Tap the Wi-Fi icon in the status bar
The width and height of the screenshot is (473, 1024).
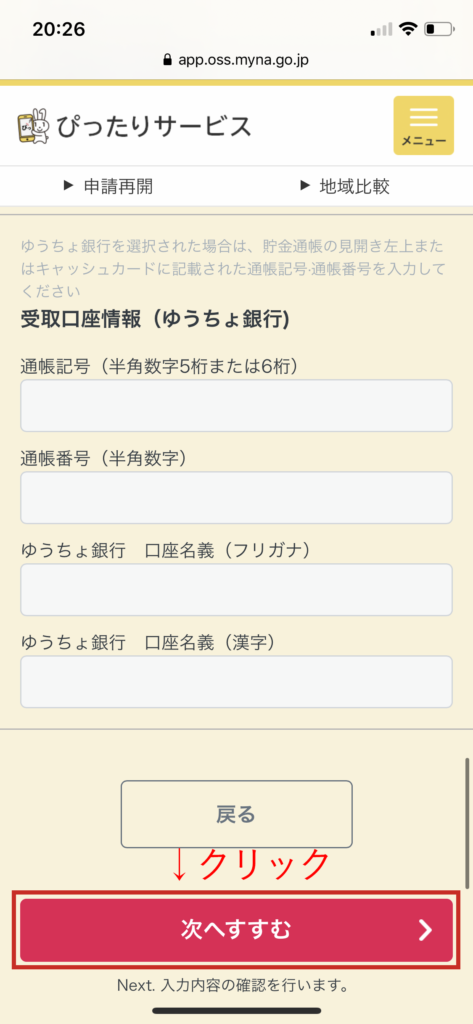coord(409,29)
